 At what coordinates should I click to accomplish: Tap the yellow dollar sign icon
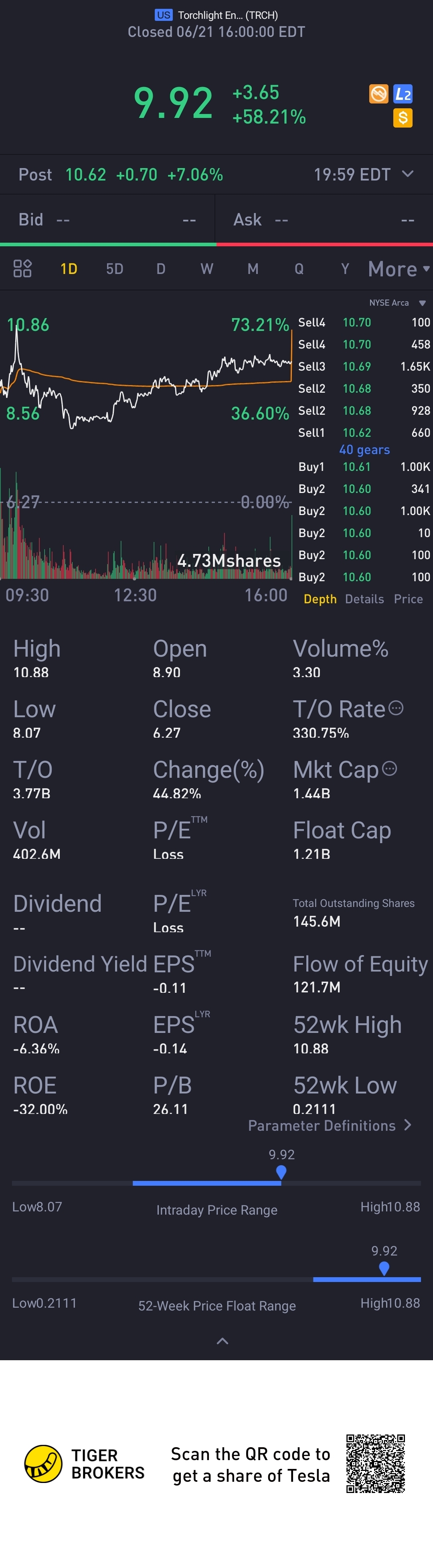coord(403,118)
